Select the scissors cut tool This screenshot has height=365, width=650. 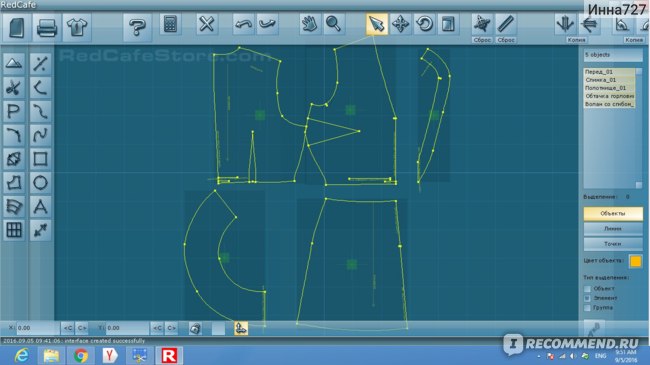14,88
